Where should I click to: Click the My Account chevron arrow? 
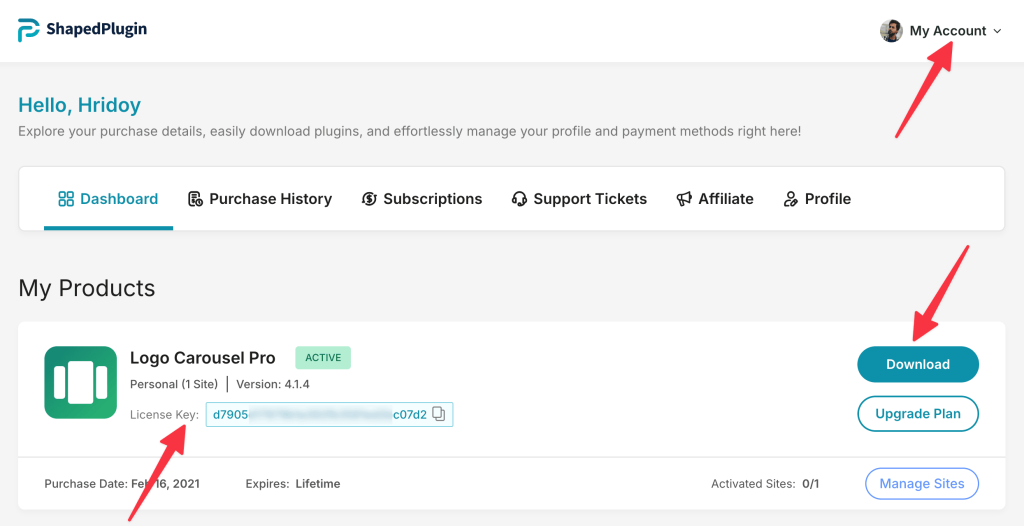[997, 31]
